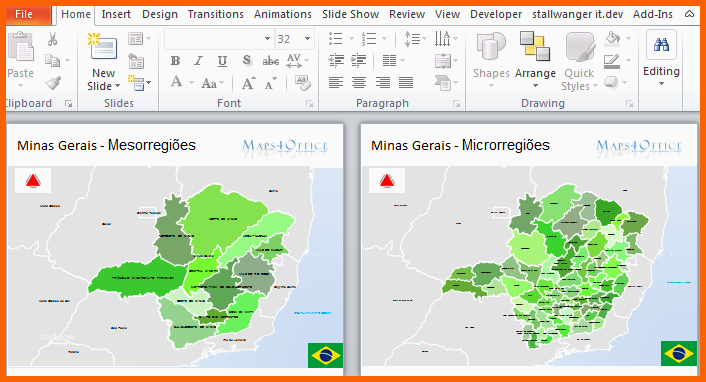Open the Transitions ribbon tab
706x382 pixels.
[x=216, y=14]
